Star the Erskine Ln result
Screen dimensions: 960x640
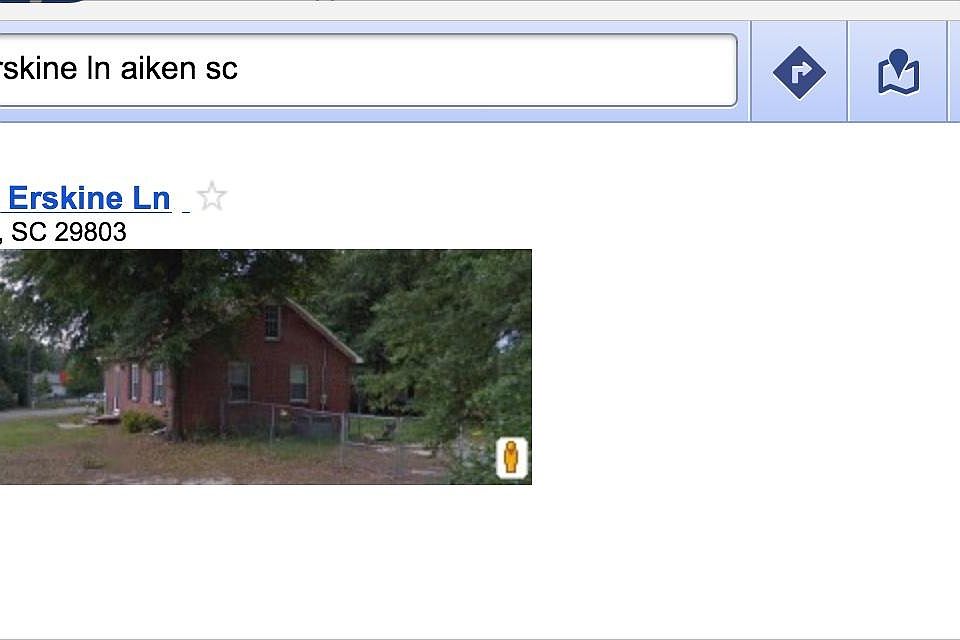coord(212,197)
